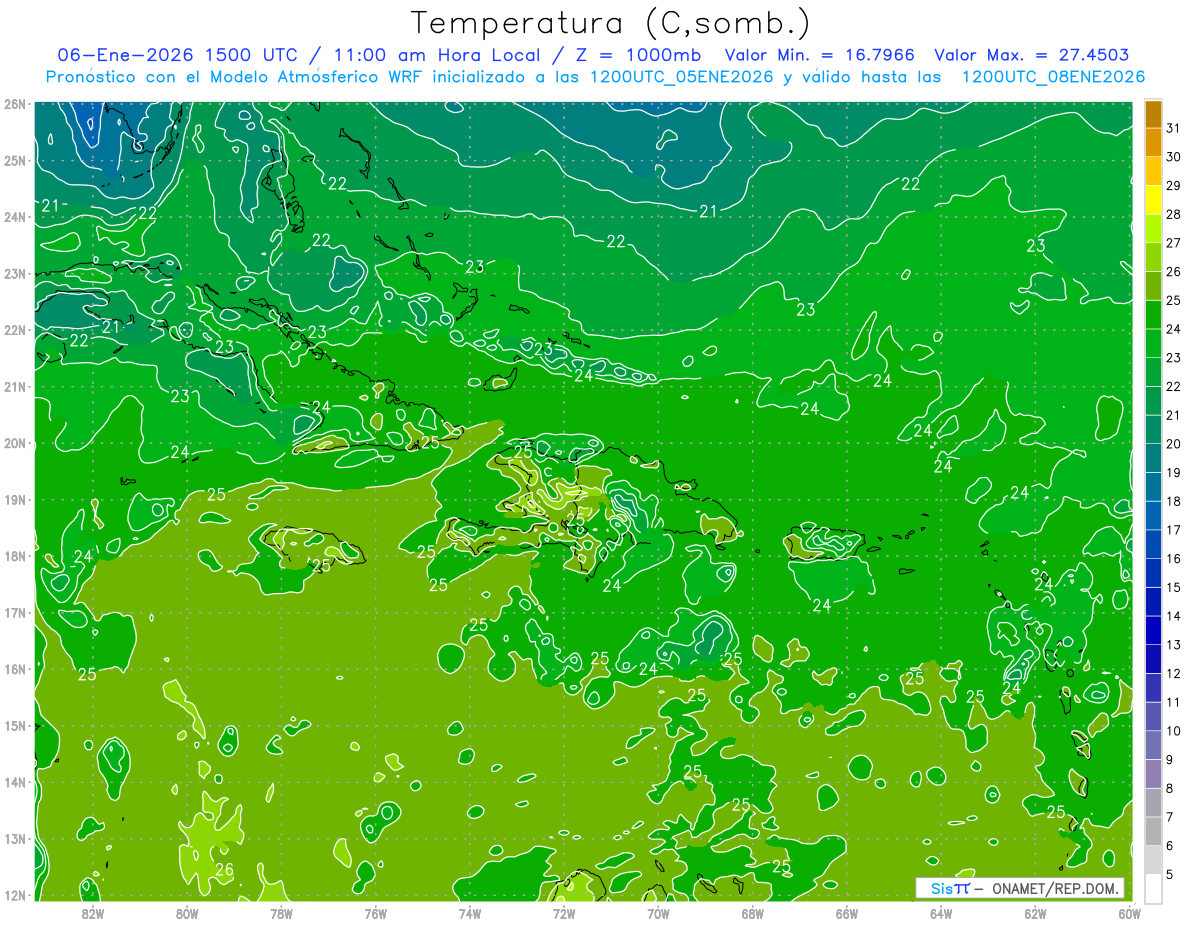The height and width of the screenshot is (927, 1200).
Task: Click the longitude axis label "74W"
Action: [x=469, y=913]
